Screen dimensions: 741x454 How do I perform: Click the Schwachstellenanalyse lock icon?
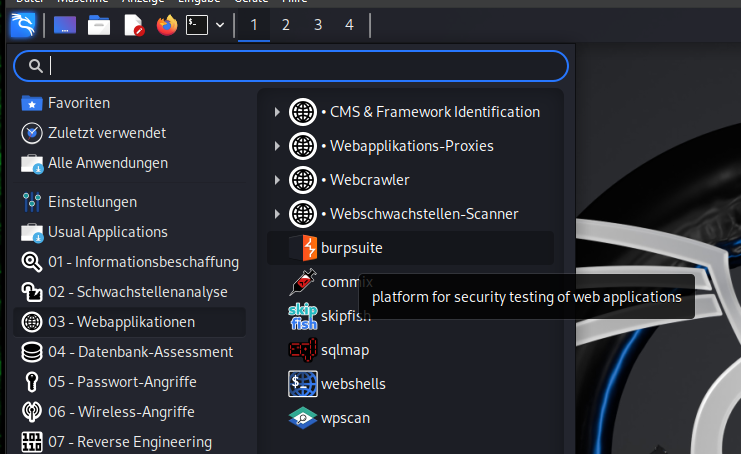(32, 292)
